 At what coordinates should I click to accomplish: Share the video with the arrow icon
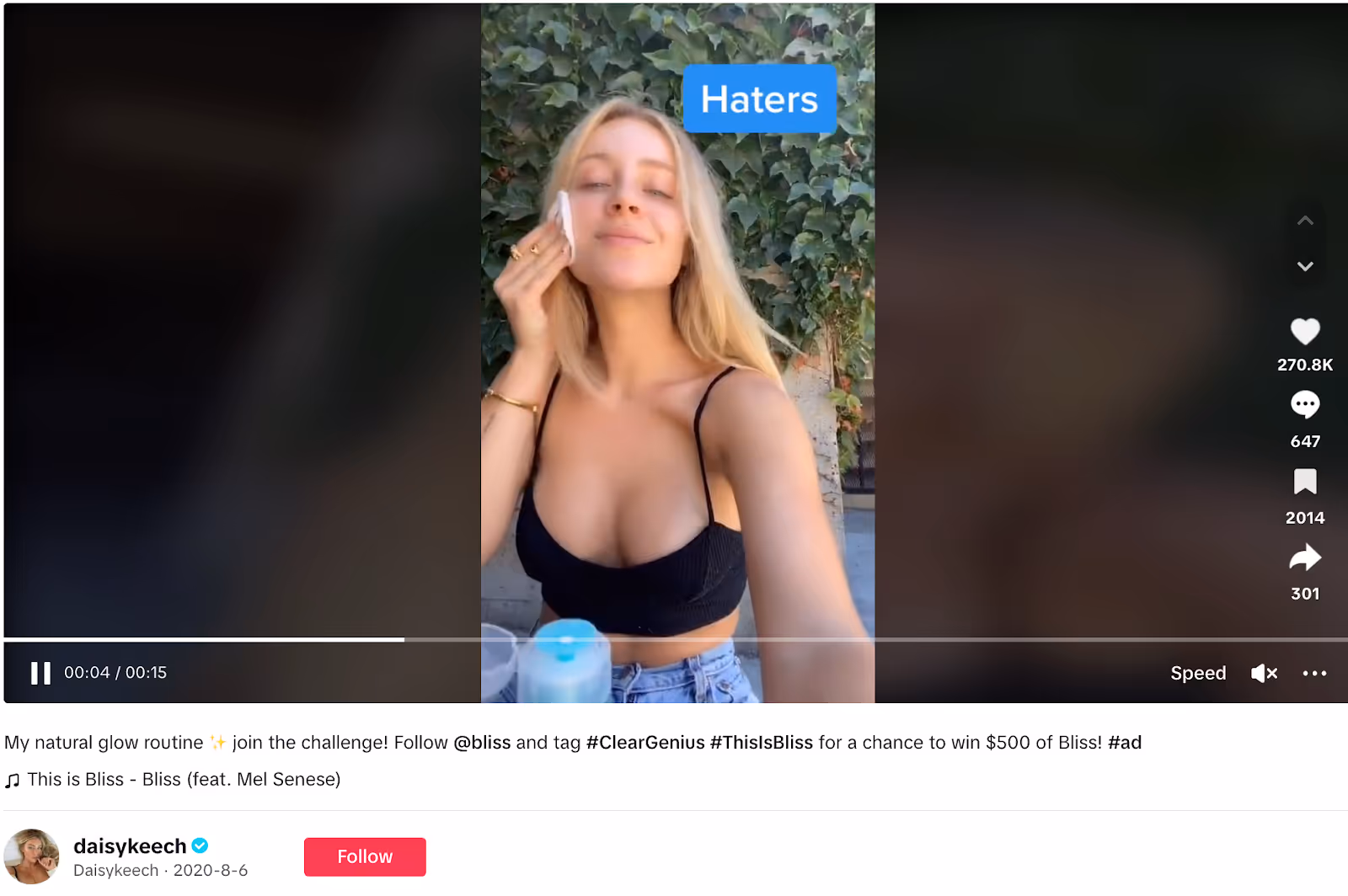tap(1305, 557)
